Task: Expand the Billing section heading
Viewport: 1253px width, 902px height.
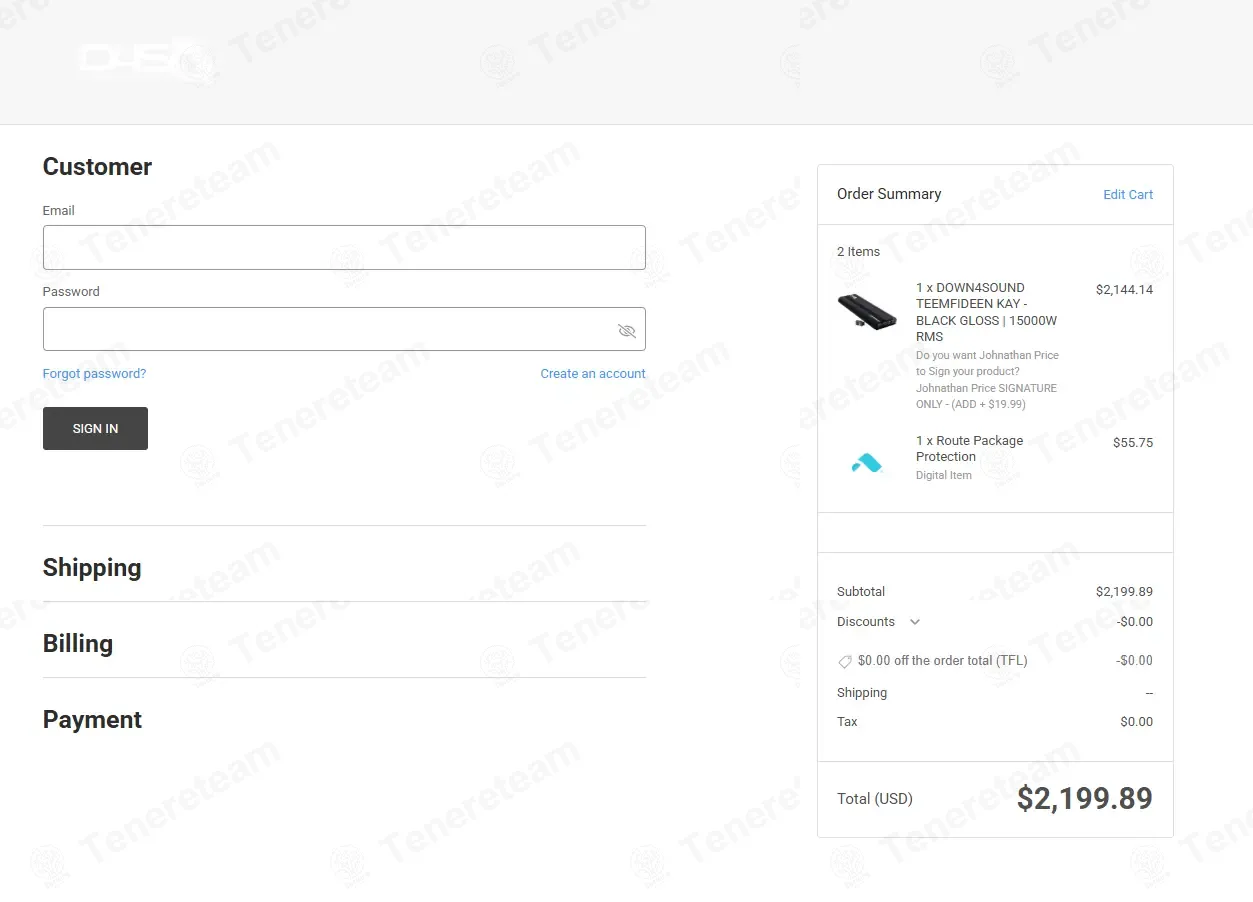Action: [78, 644]
